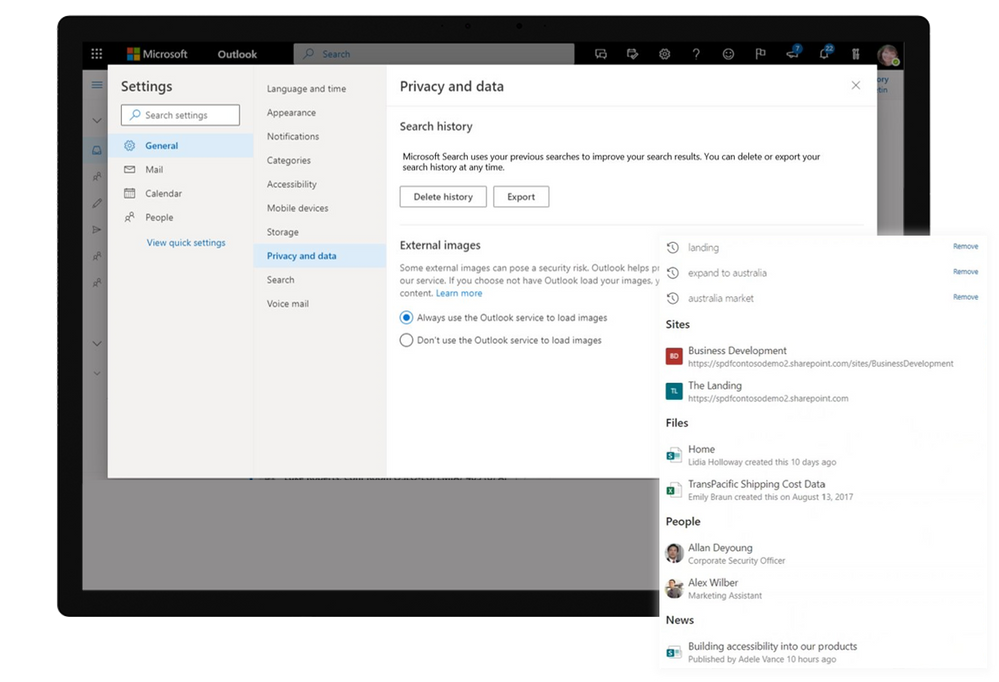The height and width of the screenshot is (682, 999).
Task: Select 'Always use the Outlook service to load images'
Action: 406,317
